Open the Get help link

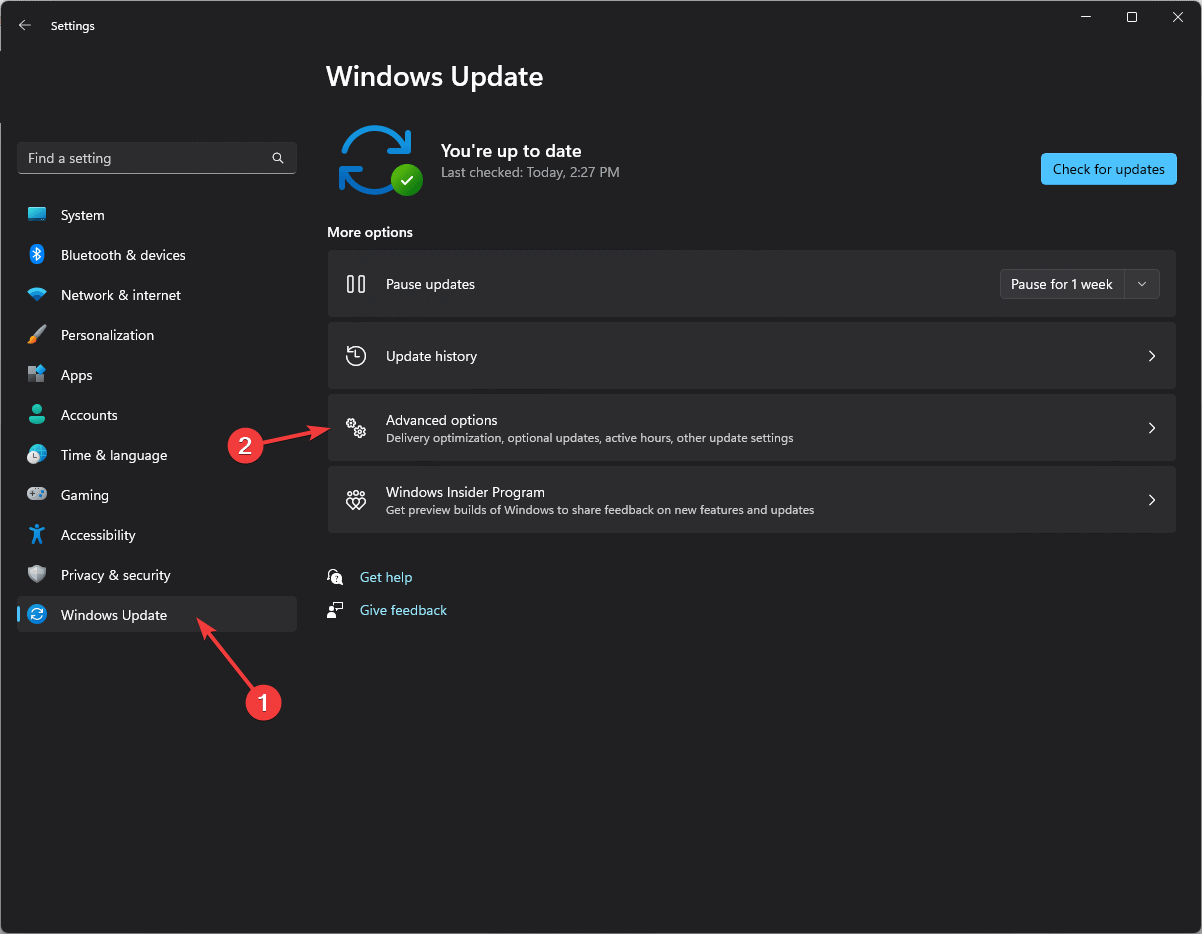click(386, 577)
